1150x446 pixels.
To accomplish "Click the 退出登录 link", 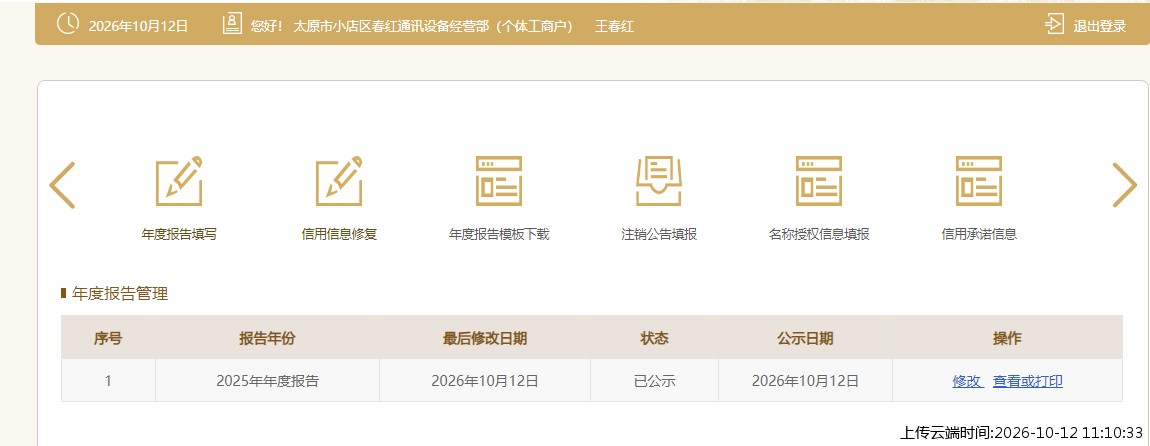I will (1099, 26).
